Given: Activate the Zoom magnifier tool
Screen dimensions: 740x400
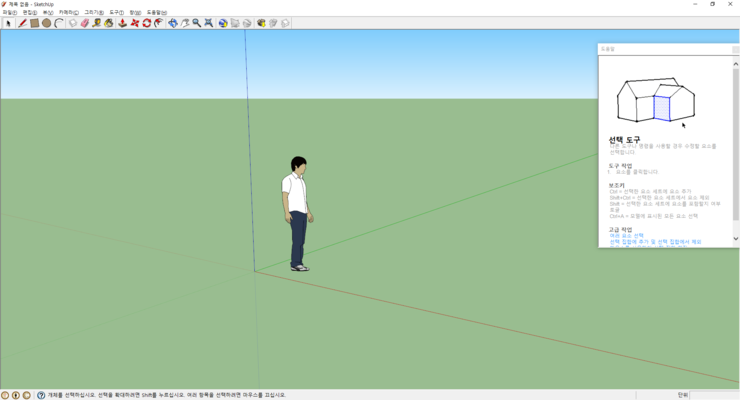Looking at the screenshot, I should pos(196,23).
